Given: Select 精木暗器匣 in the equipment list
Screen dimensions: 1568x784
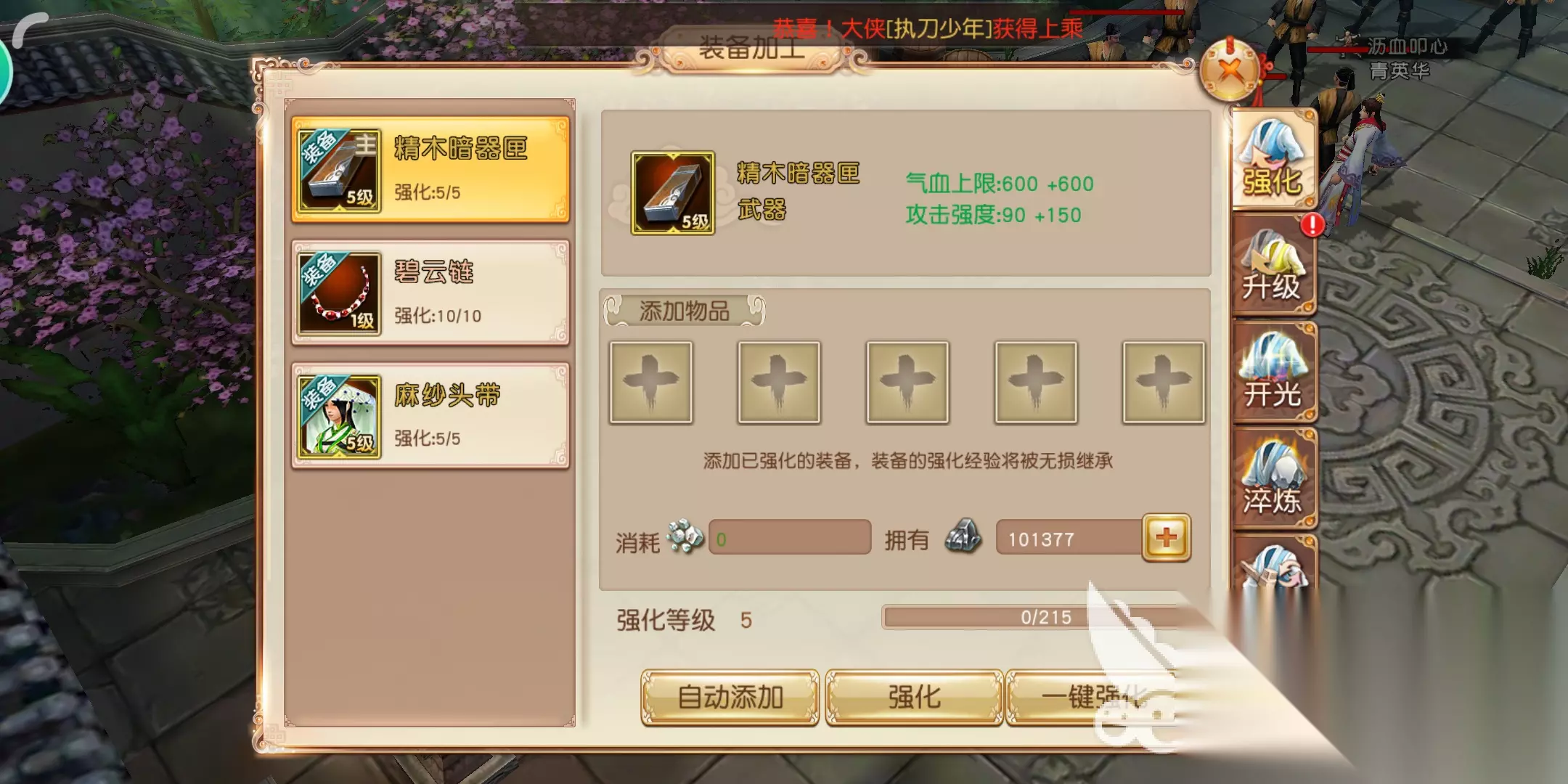Looking at the screenshot, I should 430,169.
